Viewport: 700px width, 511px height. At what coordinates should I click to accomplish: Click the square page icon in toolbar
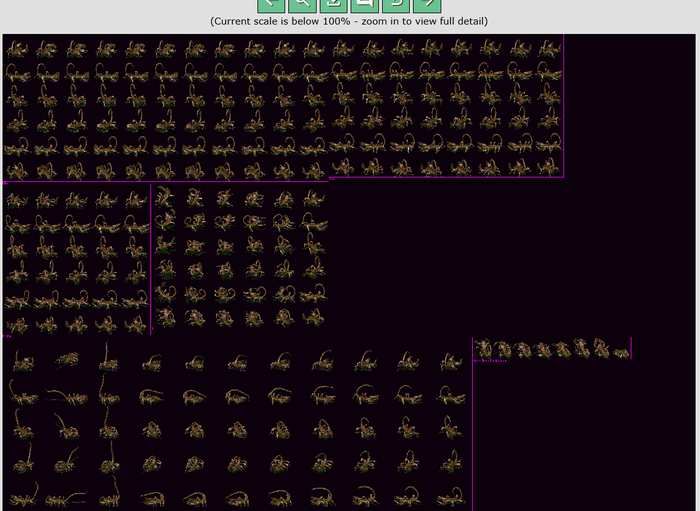[x=365, y=5]
